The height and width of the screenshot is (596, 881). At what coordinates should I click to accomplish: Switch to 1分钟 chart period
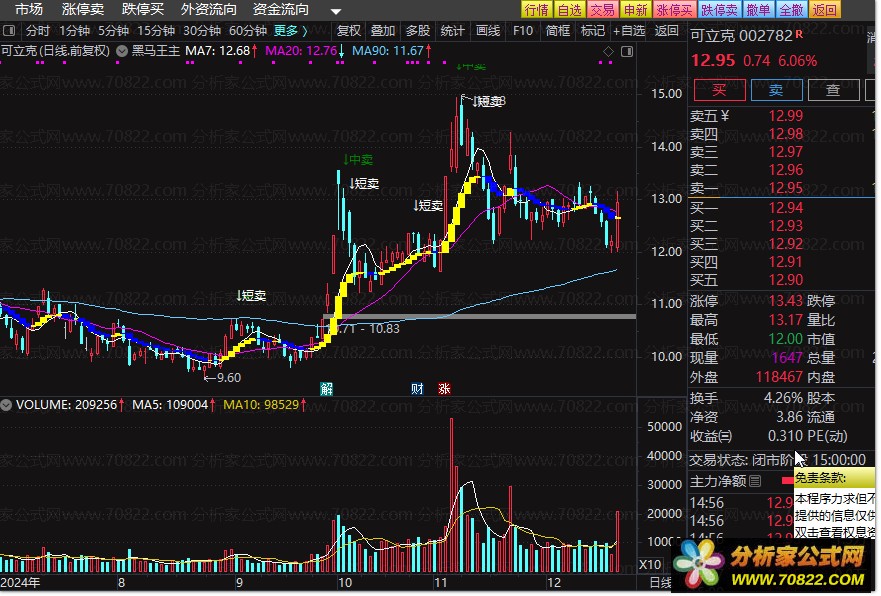(x=75, y=31)
